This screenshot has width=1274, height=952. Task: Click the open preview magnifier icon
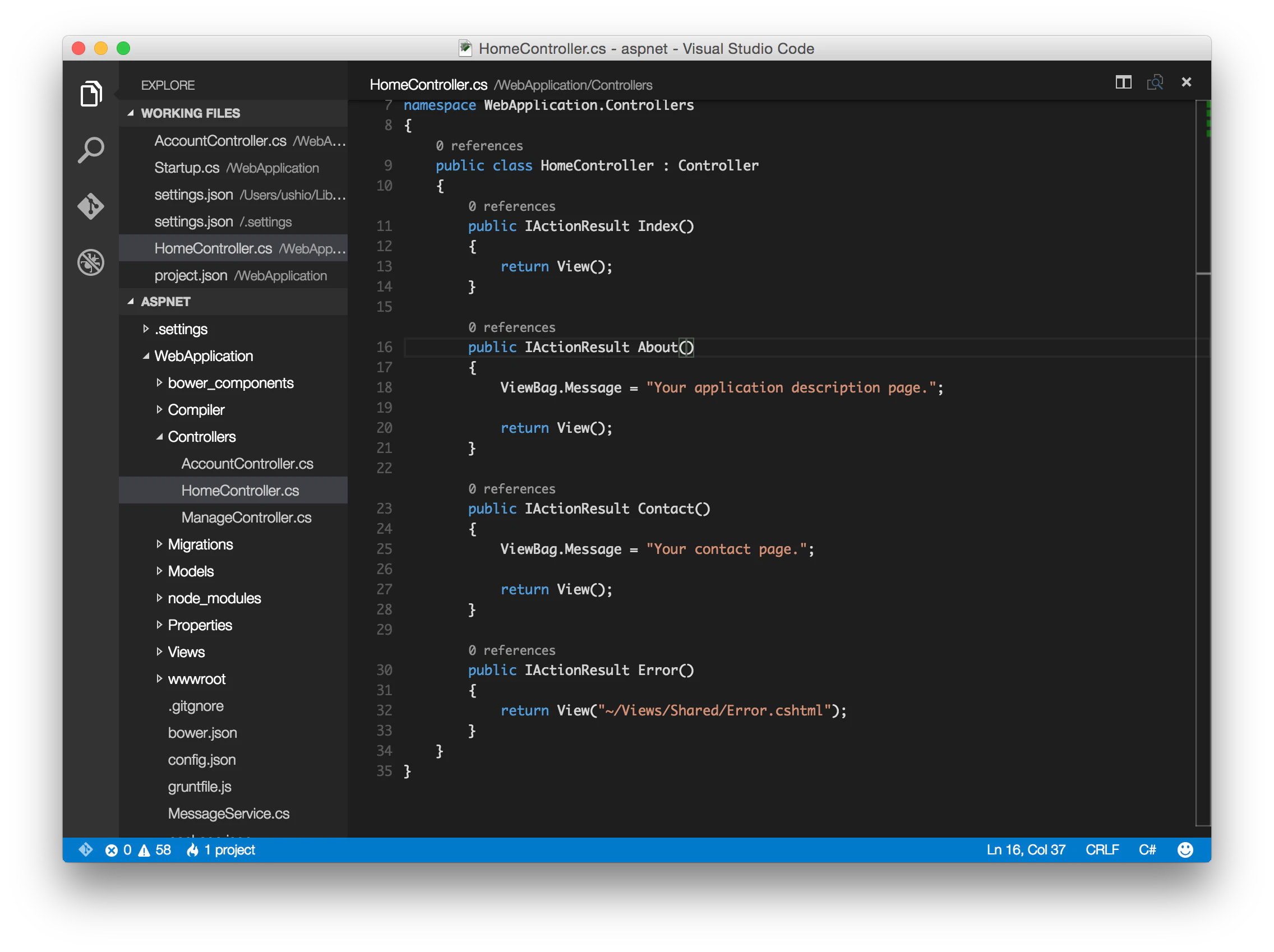click(x=1155, y=82)
